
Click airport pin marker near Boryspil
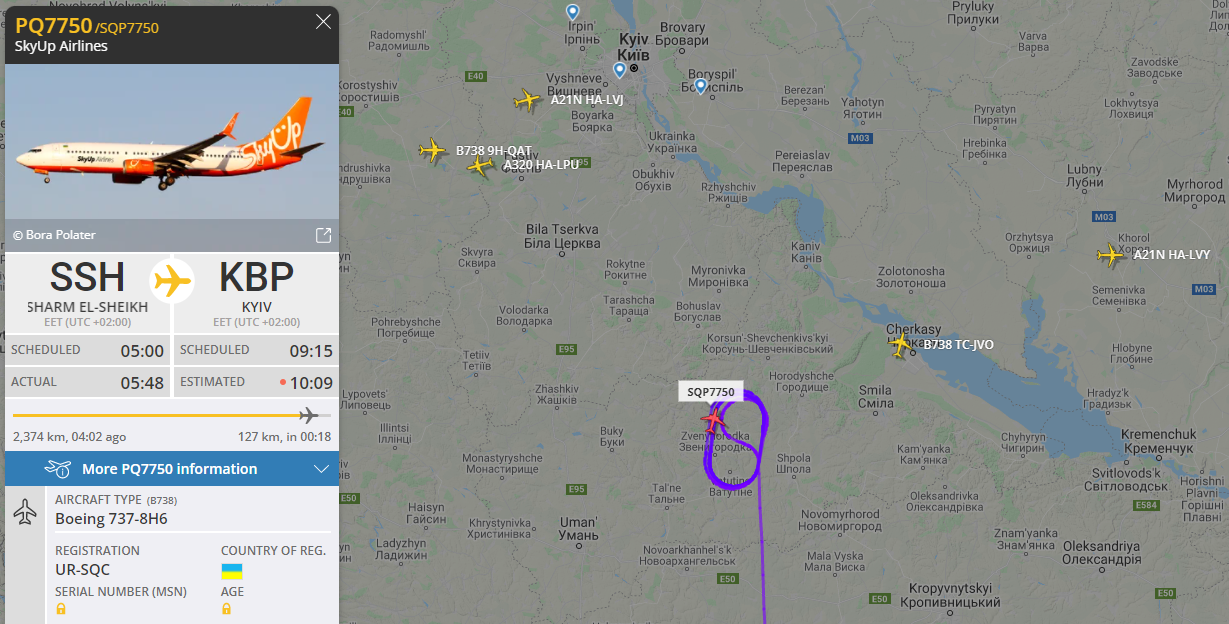[701, 87]
